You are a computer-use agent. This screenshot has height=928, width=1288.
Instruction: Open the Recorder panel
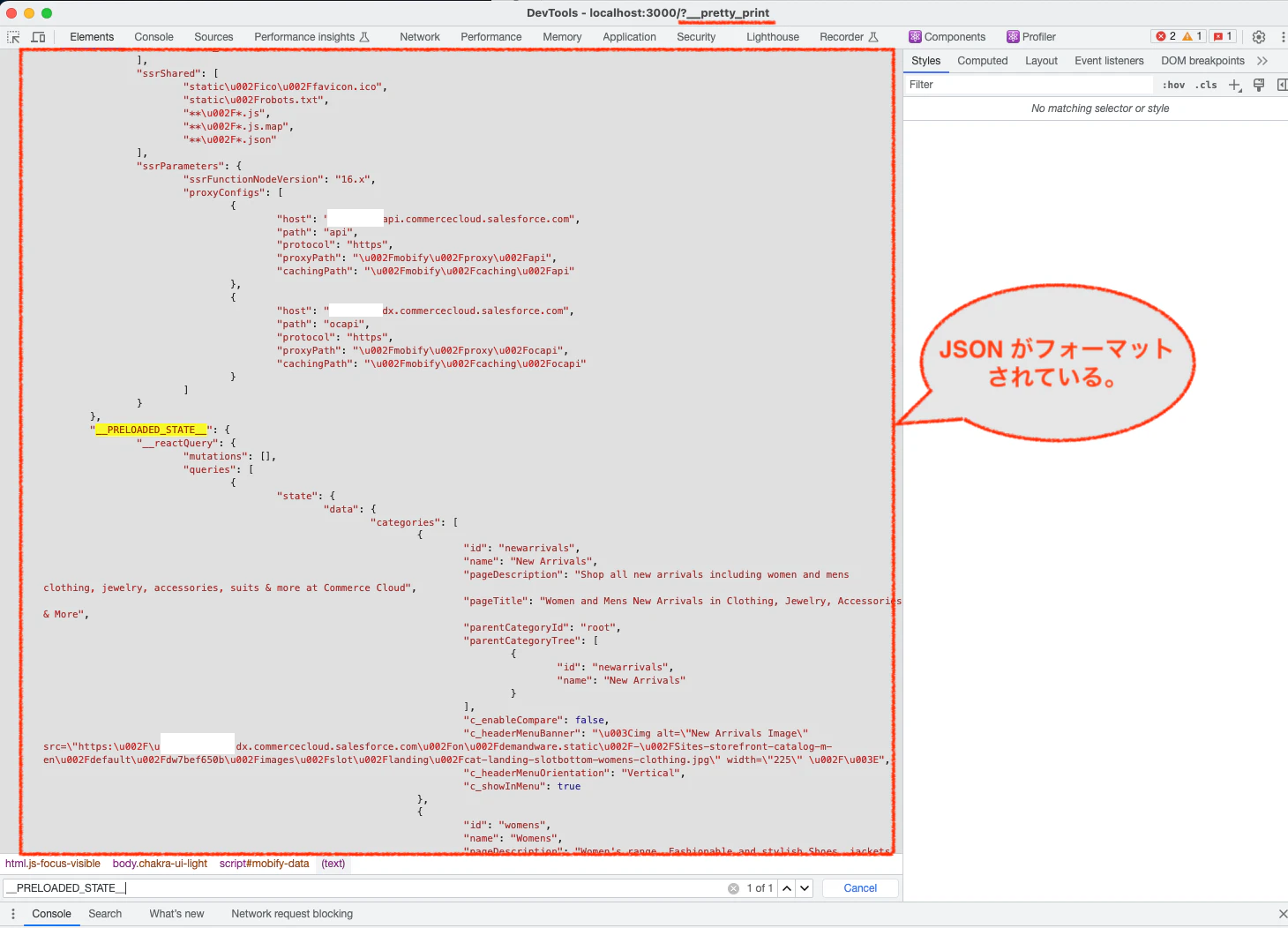pos(849,37)
